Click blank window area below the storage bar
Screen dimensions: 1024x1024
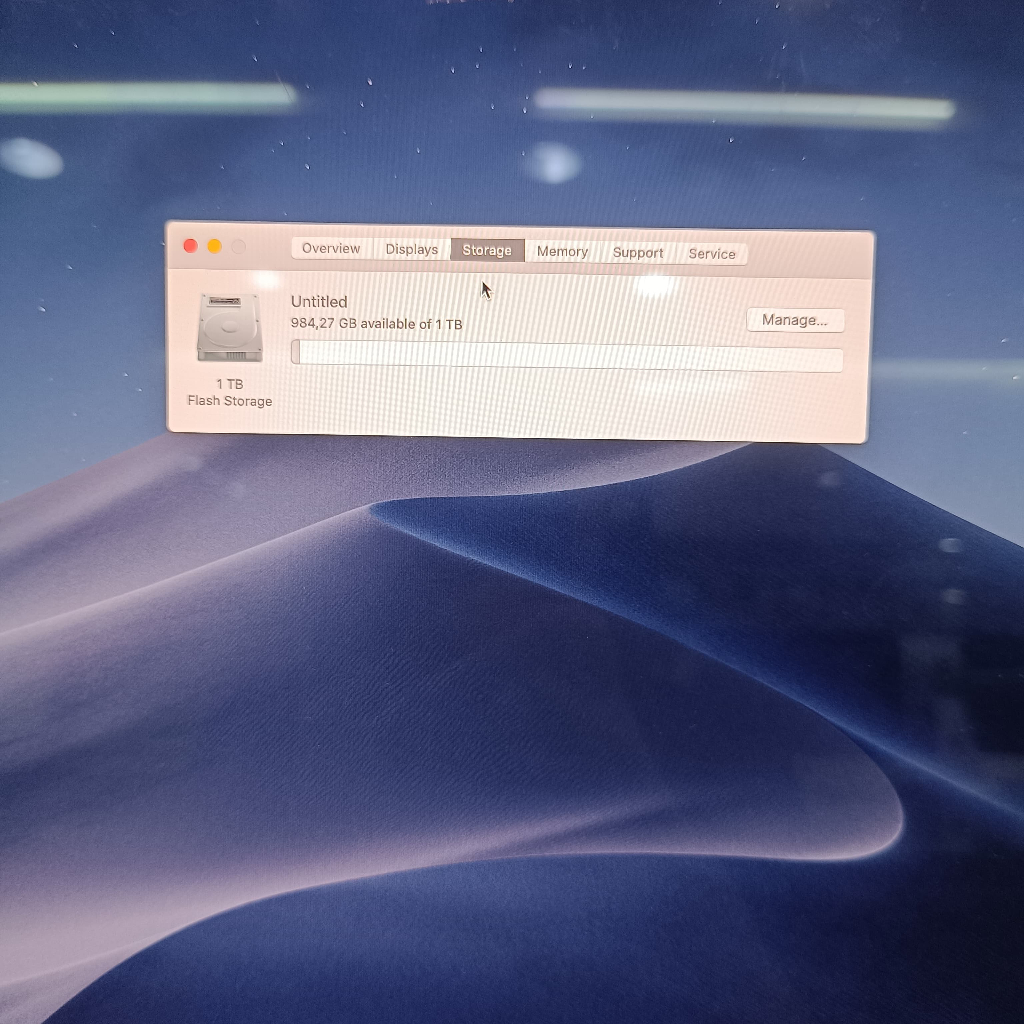coord(560,405)
